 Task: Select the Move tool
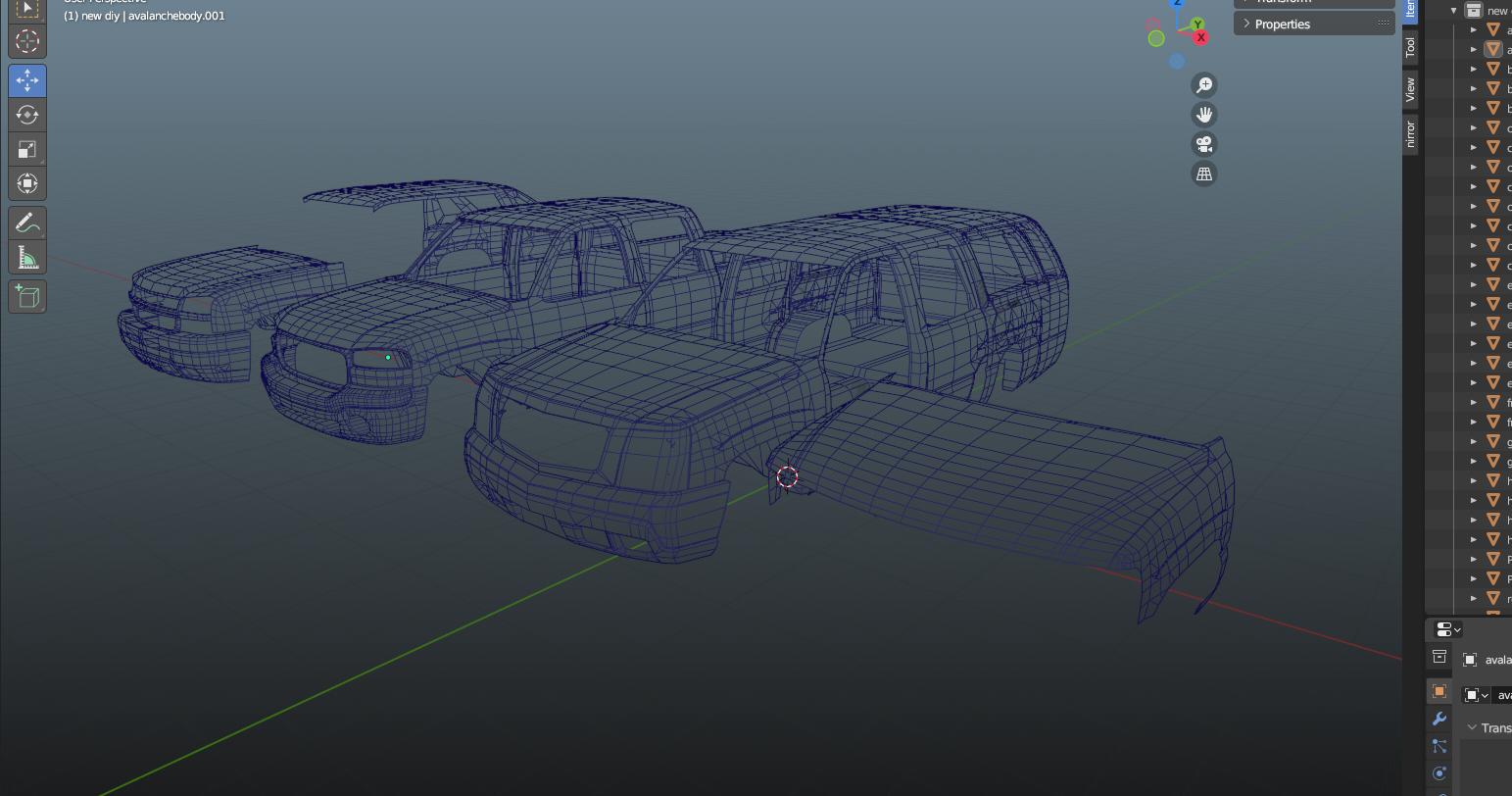point(26,80)
